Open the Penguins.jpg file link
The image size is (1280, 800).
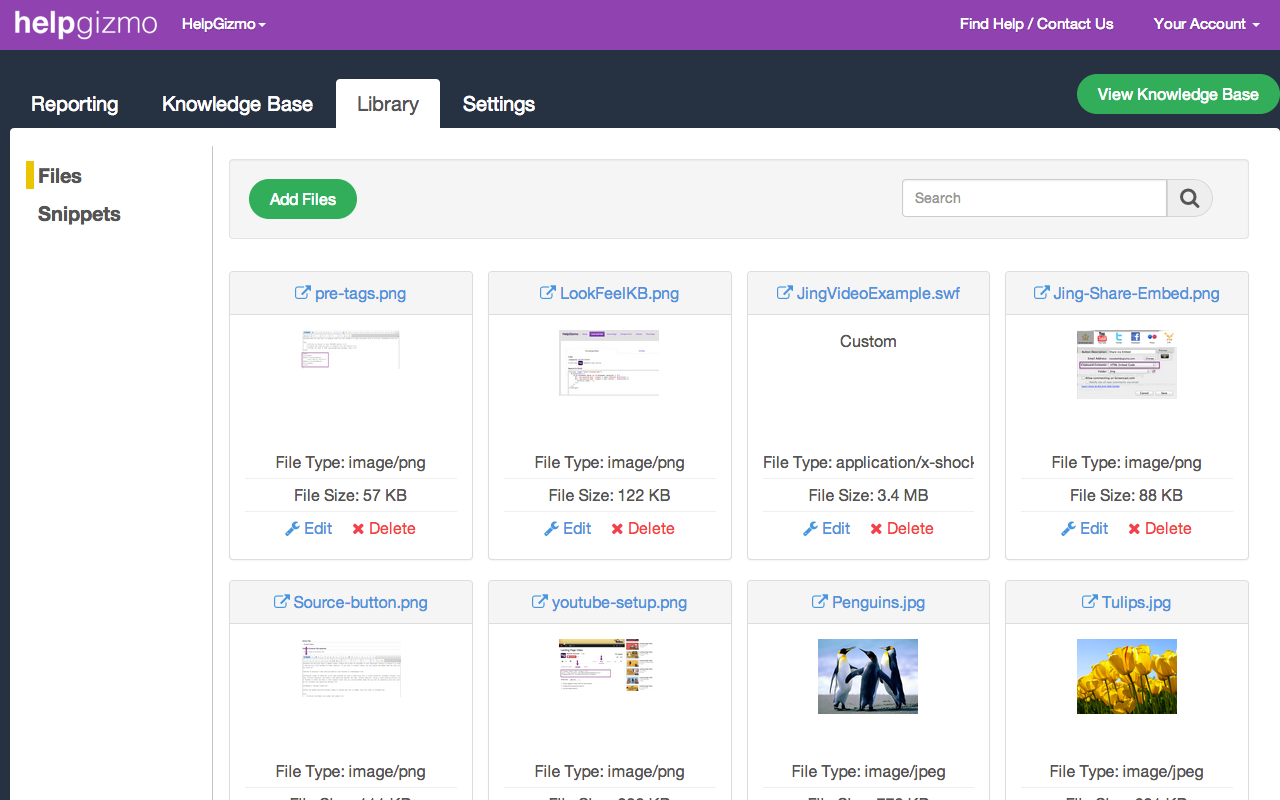click(878, 602)
